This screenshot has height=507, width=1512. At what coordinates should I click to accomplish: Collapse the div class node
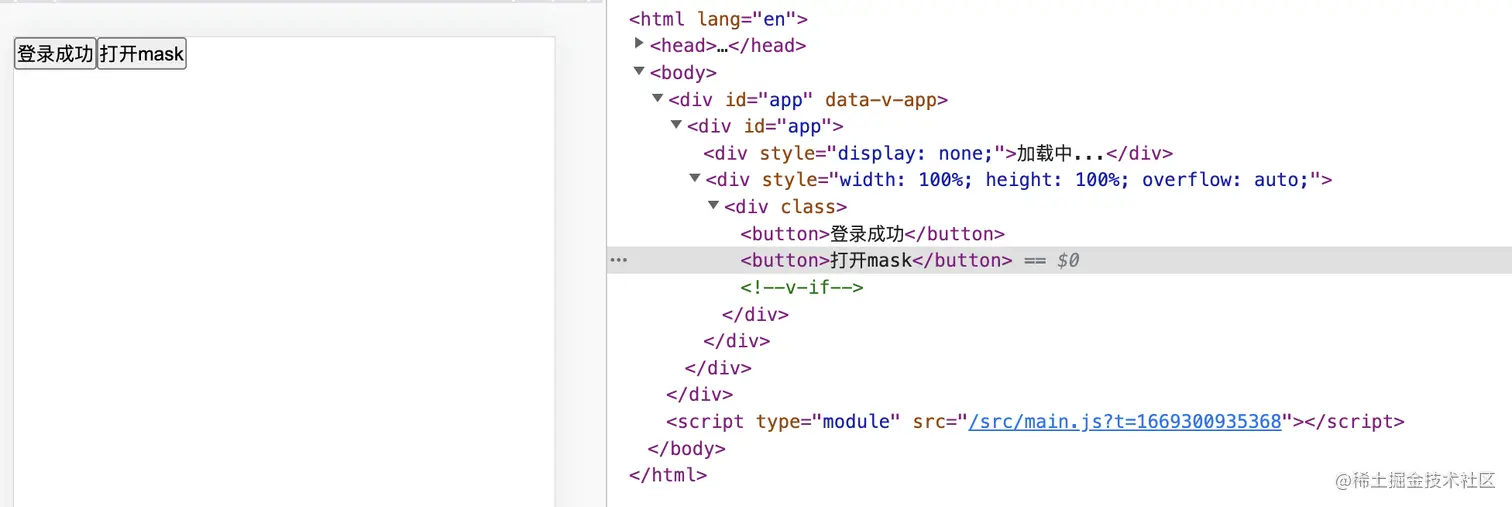[x=713, y=205]
